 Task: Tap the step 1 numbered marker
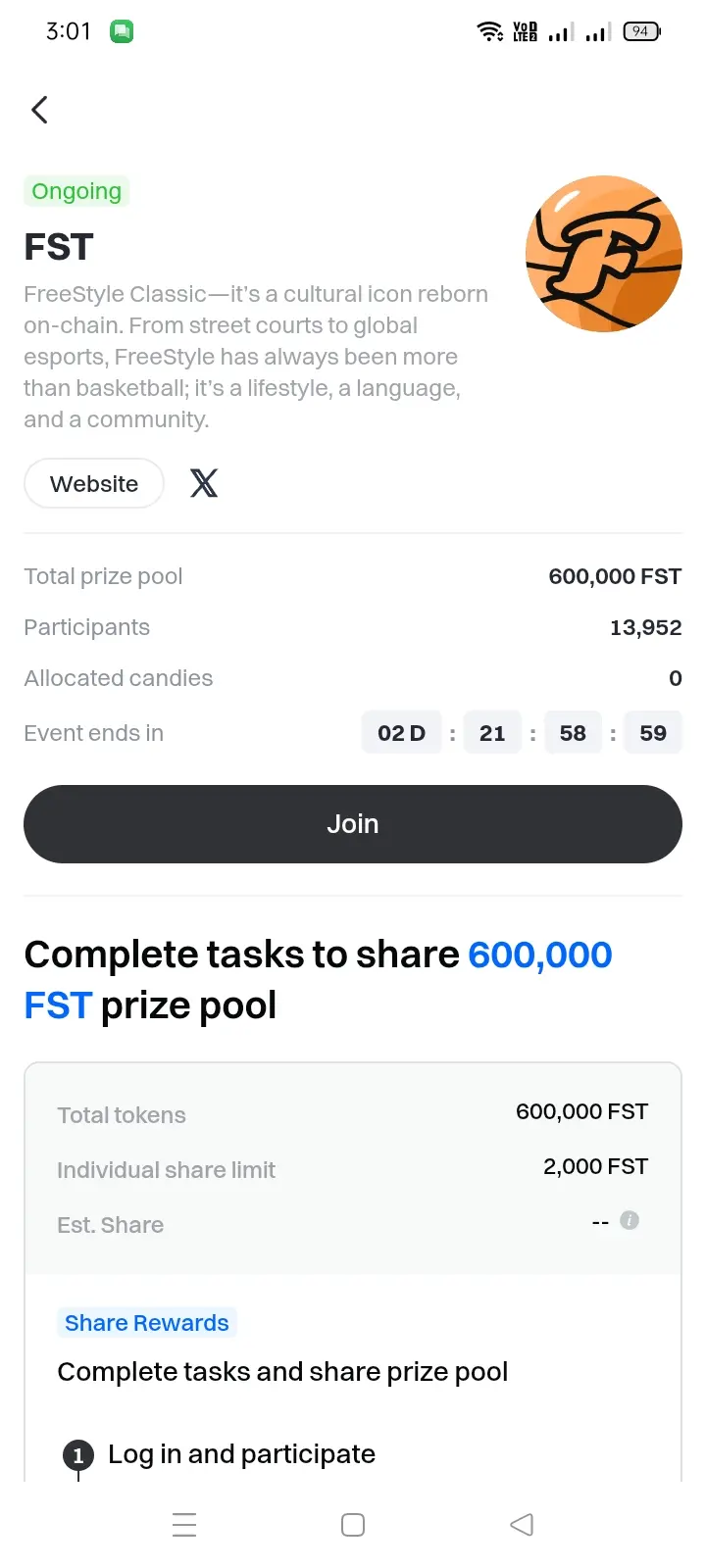pyautogui.click(x=78, y=1455)
